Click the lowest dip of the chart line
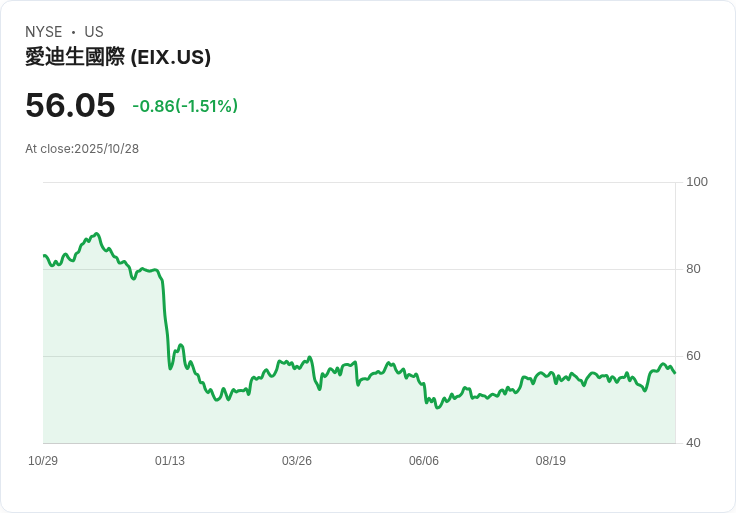 (437, 407)
